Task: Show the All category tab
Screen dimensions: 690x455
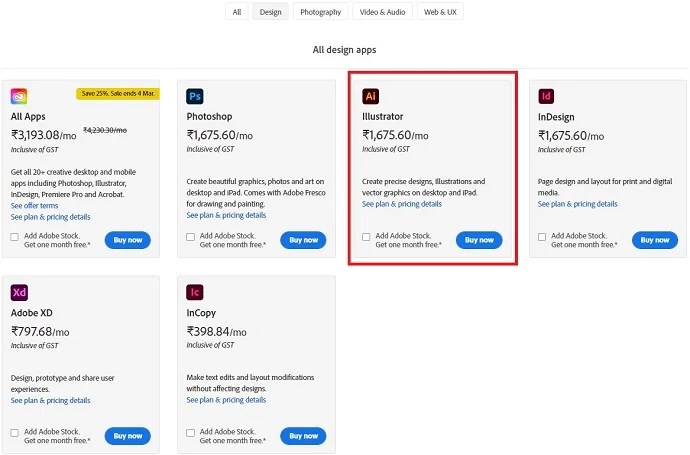Action: (x=237, y=12)
